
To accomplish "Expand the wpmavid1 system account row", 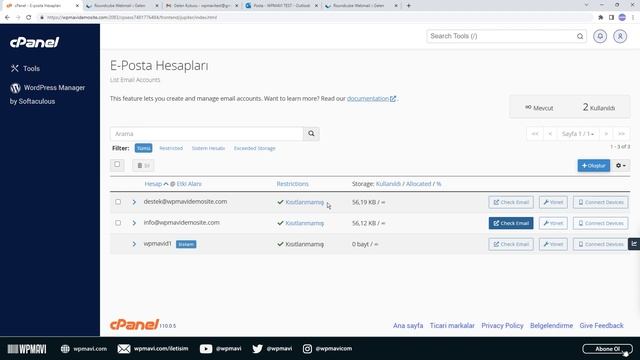I will click(x=134, y=244).
